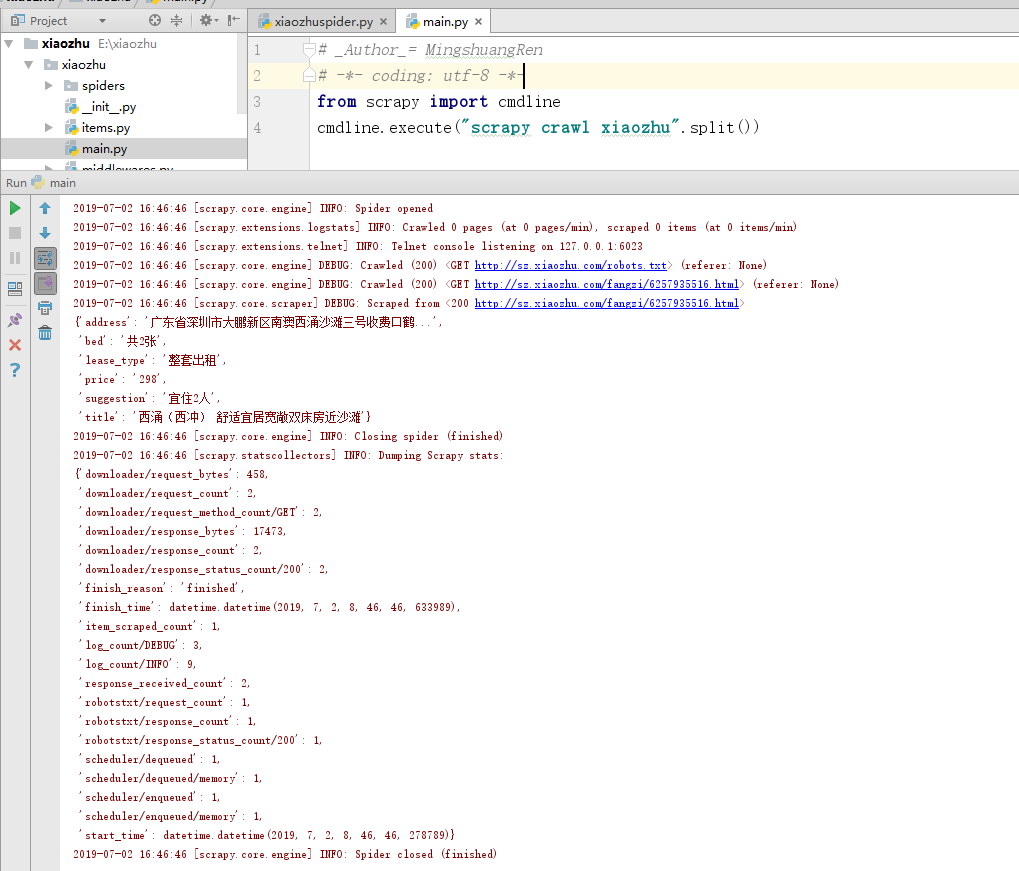The image size is (1019, 871).
Task: Click the 'start_time' datetime line
Action: click(269, 835)
